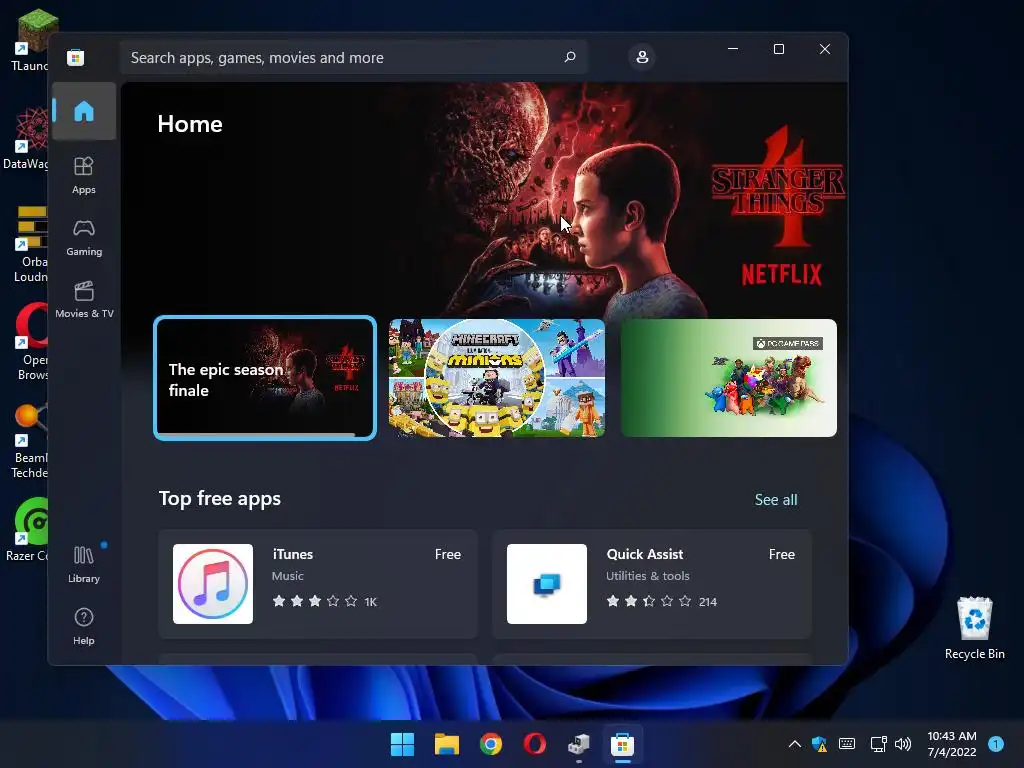The width and height of the screenshot is (1024, 768).
Task: Click in the Search apps, games field
Action: point(353,57)
